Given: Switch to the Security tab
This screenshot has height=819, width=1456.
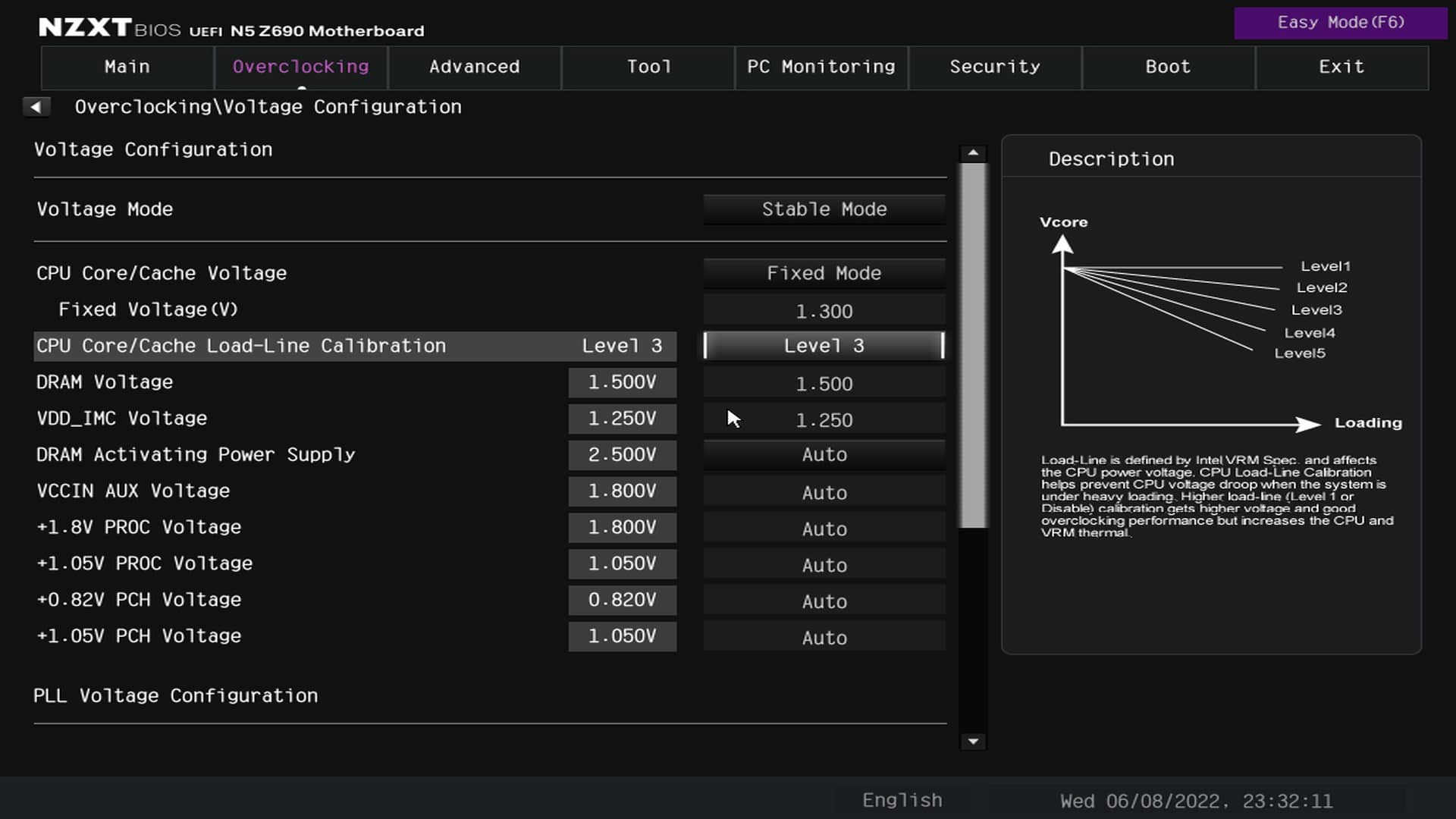Looking at the screenshot, I should click(995, 67).
